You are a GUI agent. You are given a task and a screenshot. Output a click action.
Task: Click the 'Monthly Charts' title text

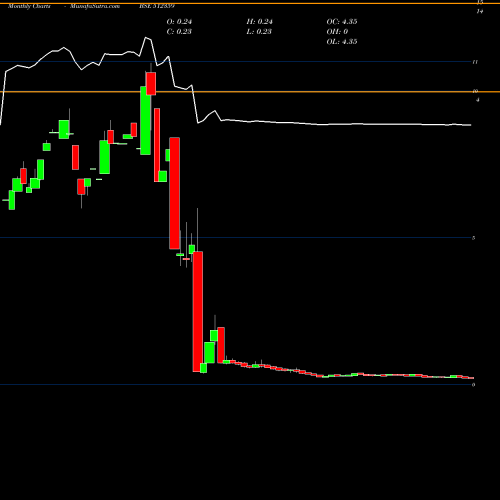(x=29, y=6)
